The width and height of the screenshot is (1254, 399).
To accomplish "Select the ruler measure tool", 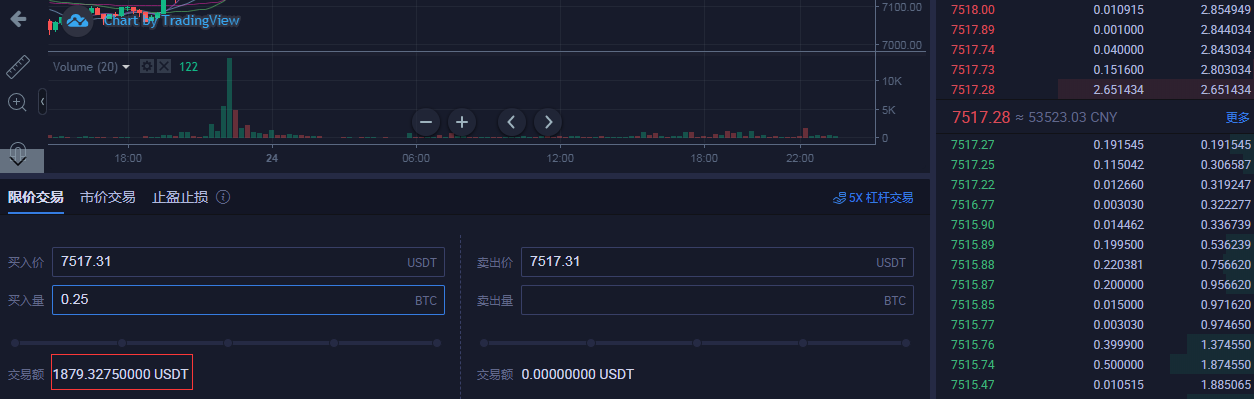I will [18, 66].
